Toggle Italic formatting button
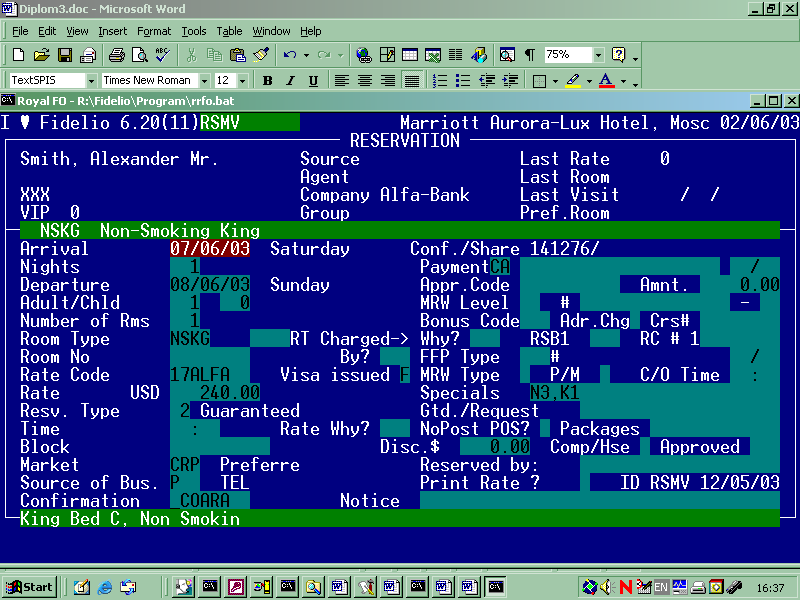This screenshot has width=800, height=600. point(290,81)
